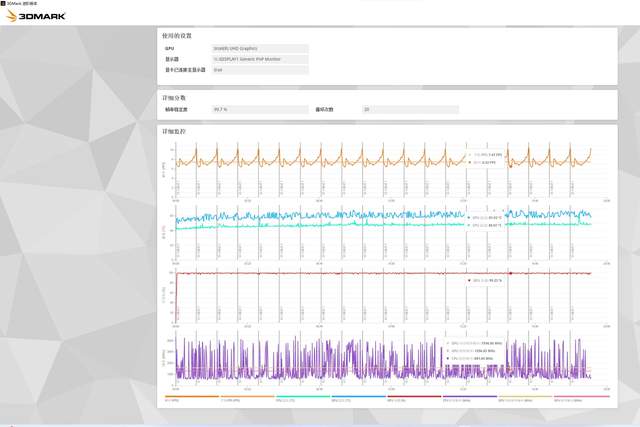The height and width of the screenshot is (427, 640).
Task: Select the 显示器 field showing Generic PnP Monitor
Action: coord(260,59)
